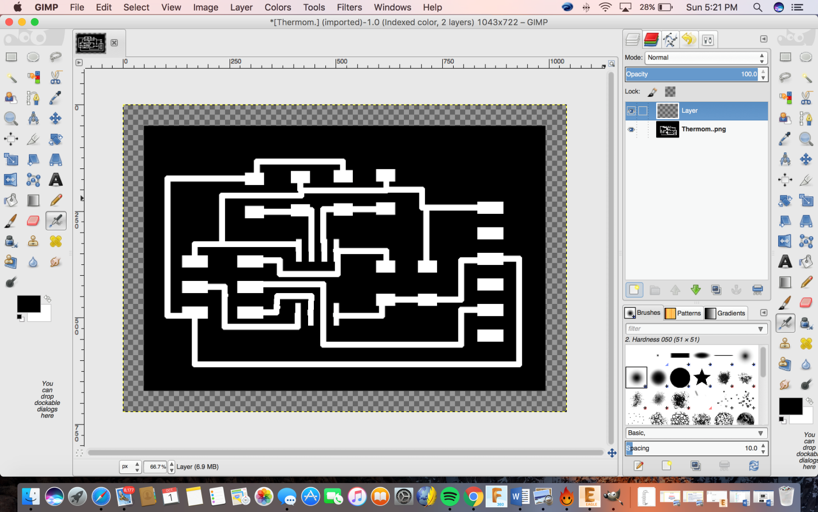Select Color Picker tool in left toolbox
Viewport: 818px width, 512px height.
[56, 98]
